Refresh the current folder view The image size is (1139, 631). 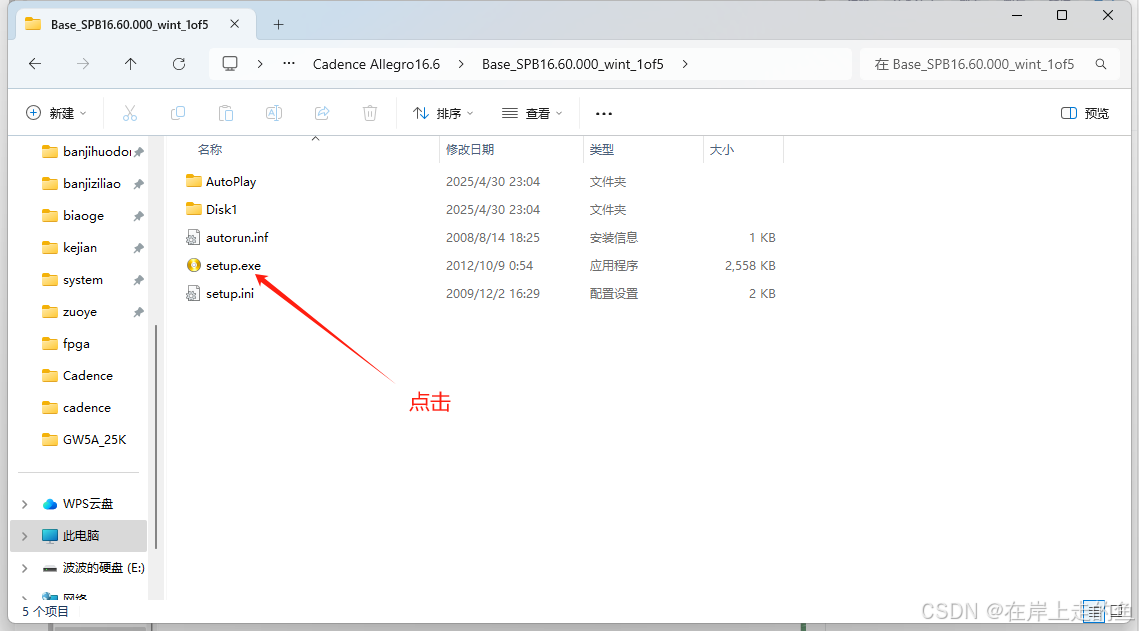pyautogui.click(x=179, y=64)
